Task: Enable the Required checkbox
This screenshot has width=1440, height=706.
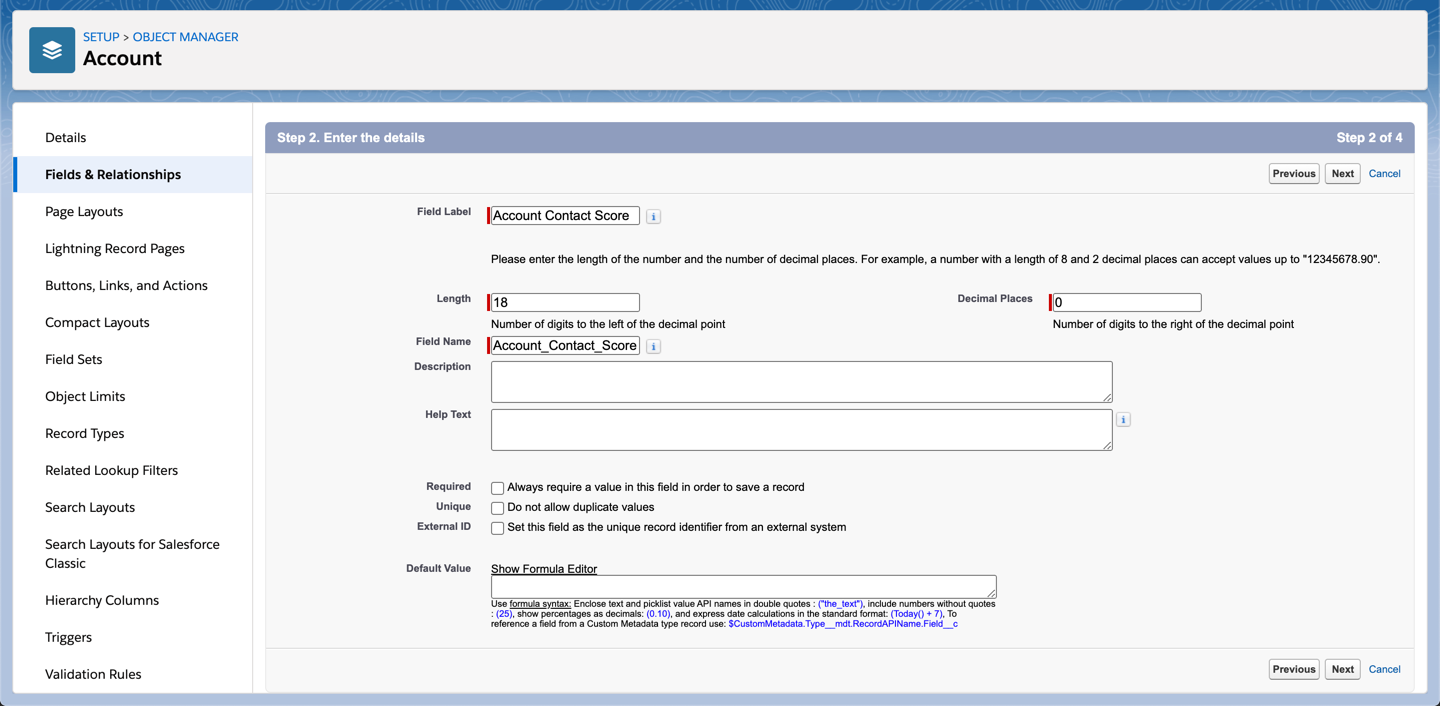Action: coord(497,488)
